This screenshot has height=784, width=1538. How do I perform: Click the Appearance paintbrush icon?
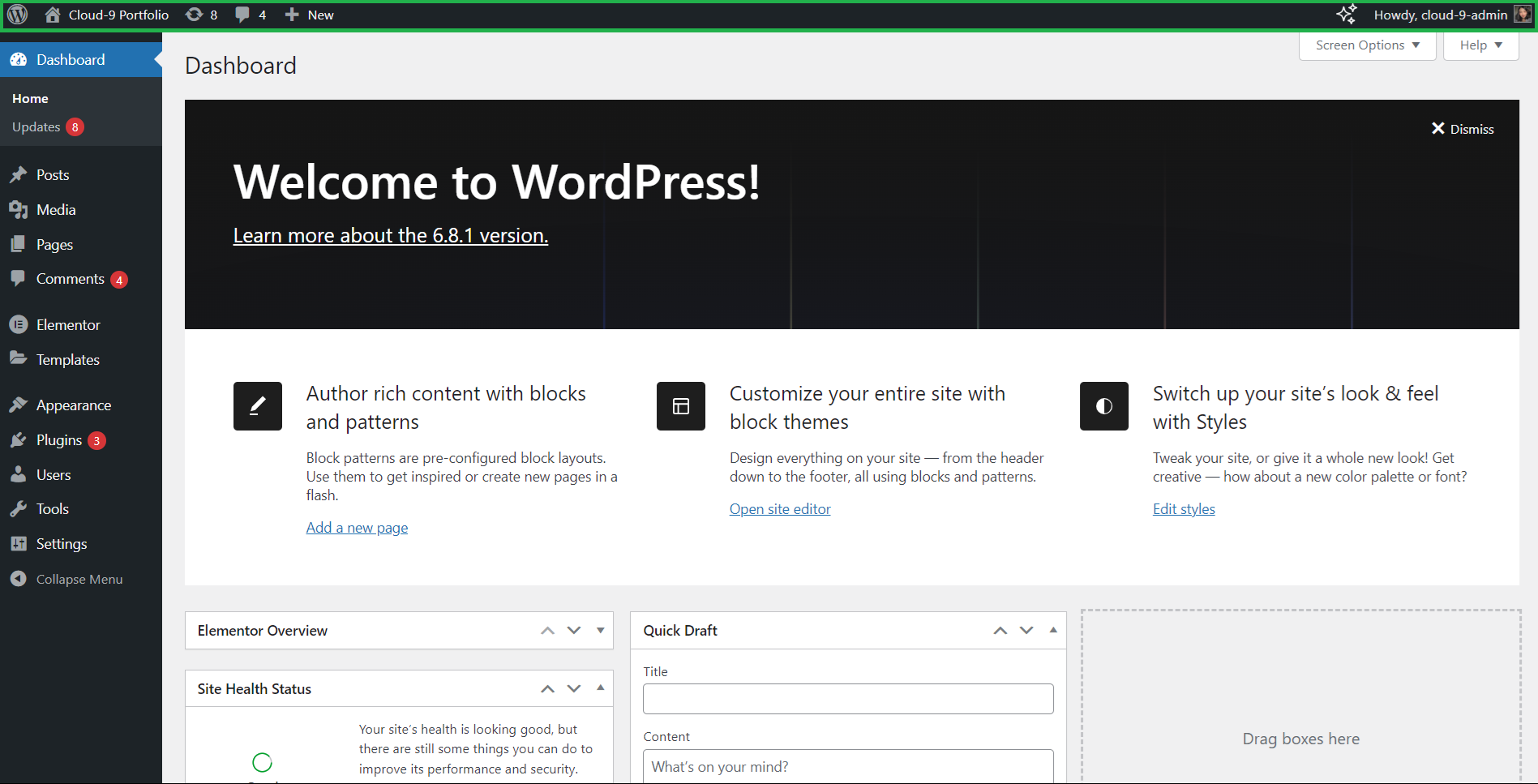19,405
